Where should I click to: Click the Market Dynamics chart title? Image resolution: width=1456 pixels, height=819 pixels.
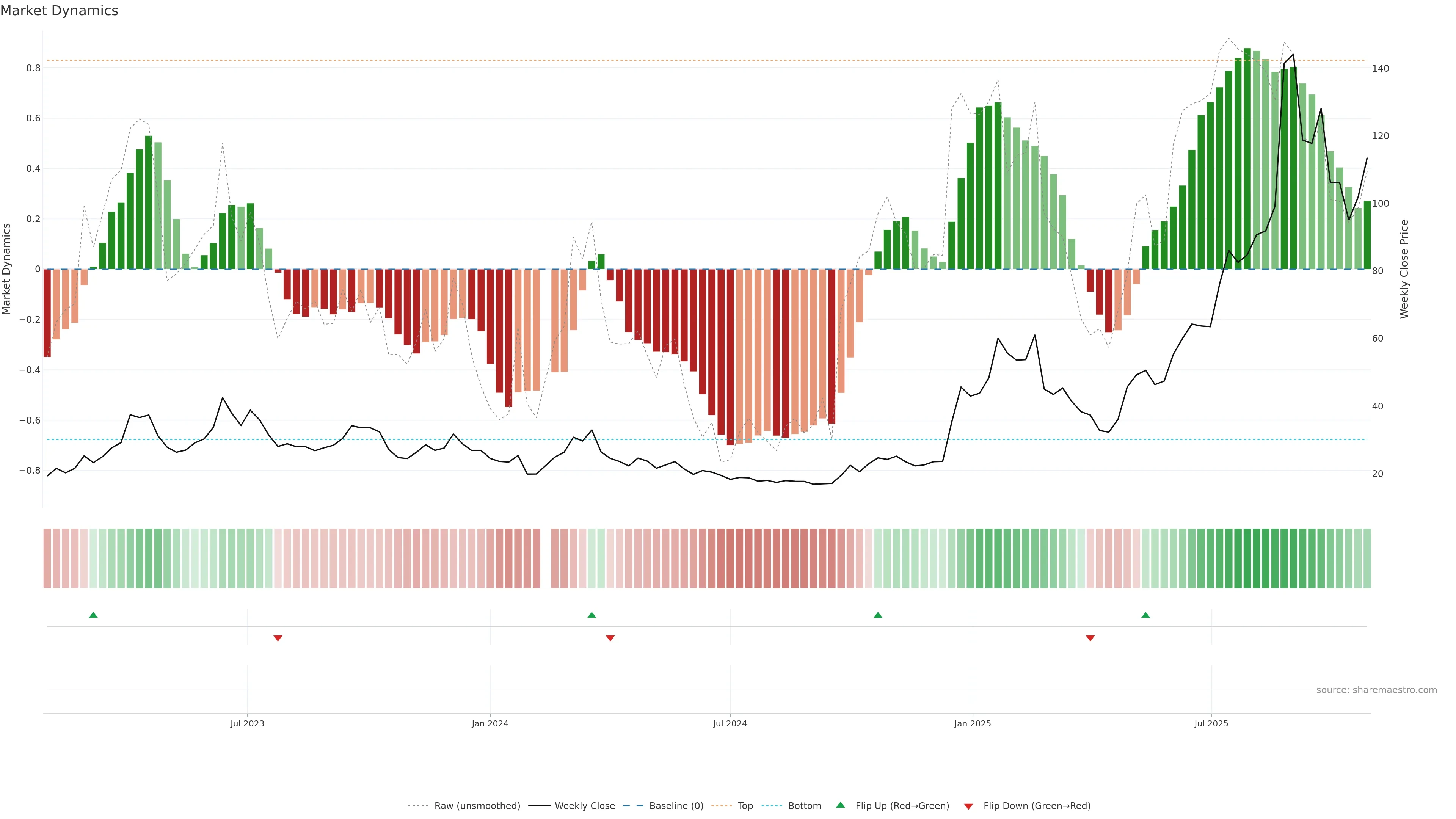click(60, 11)
